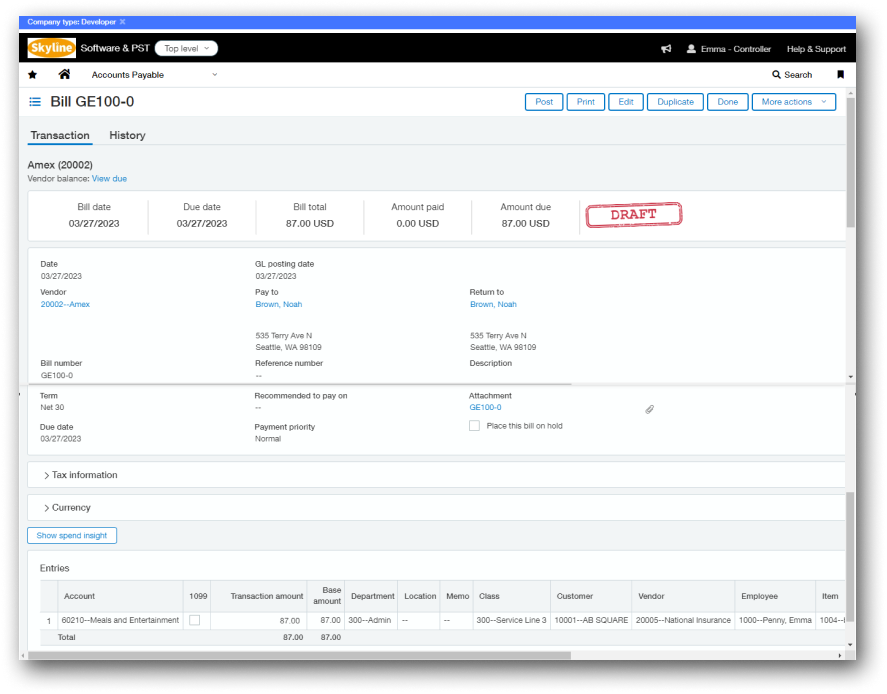Screen dimensions: 887x694
Task: Click Show spend insight button
Action: pyautogui.click(x=72, y=536)
